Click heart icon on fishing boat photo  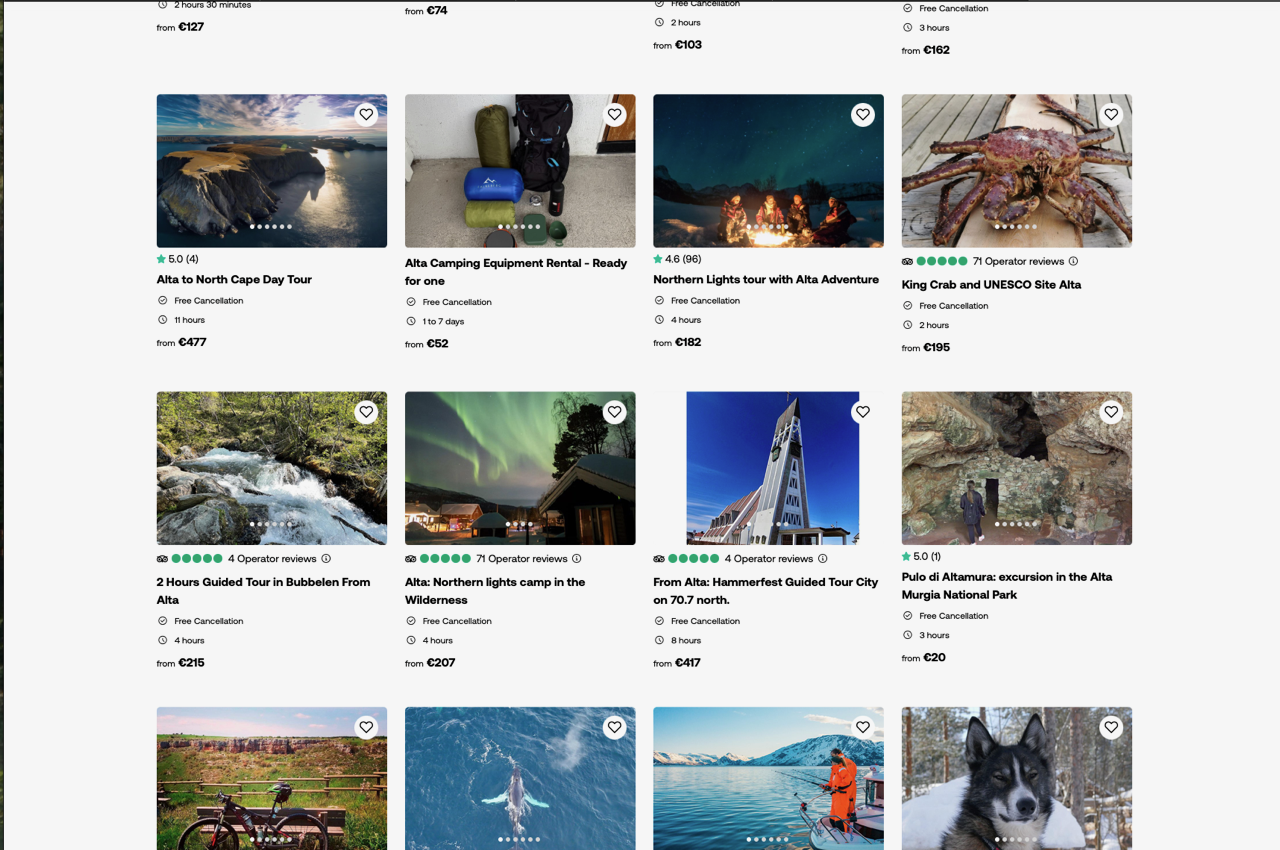pyautogui.click(x=862, y=728)
